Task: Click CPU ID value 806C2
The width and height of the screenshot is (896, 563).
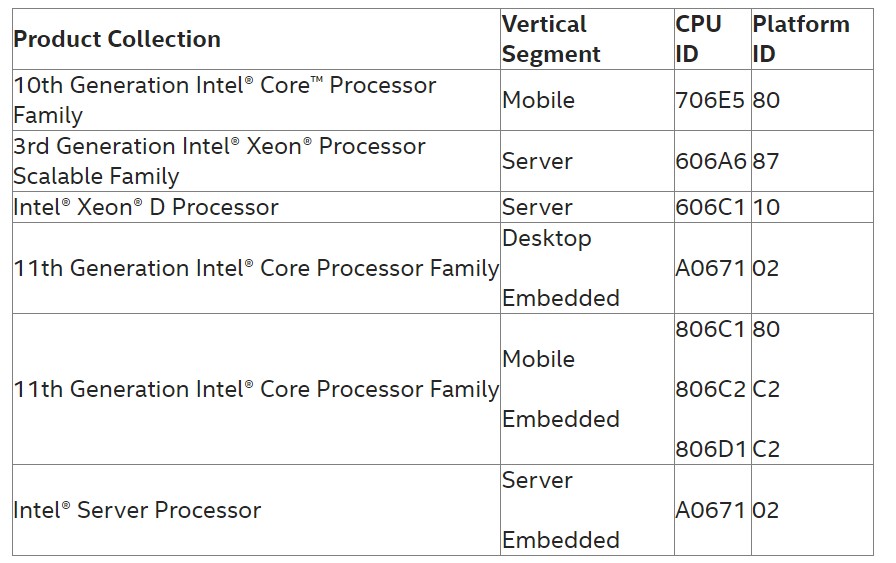Action: click(x=710, y=389)
